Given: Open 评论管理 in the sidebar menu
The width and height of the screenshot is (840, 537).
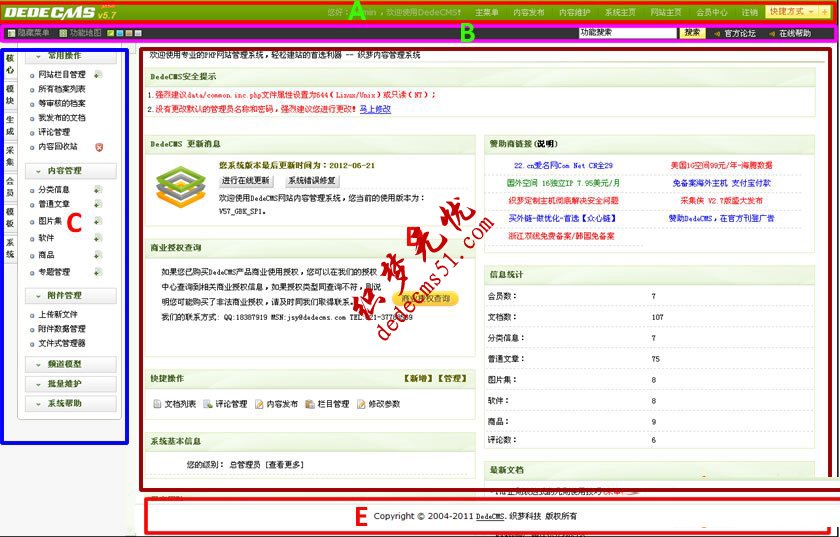Looking at the screenshot, I should [x=54, y=132].
